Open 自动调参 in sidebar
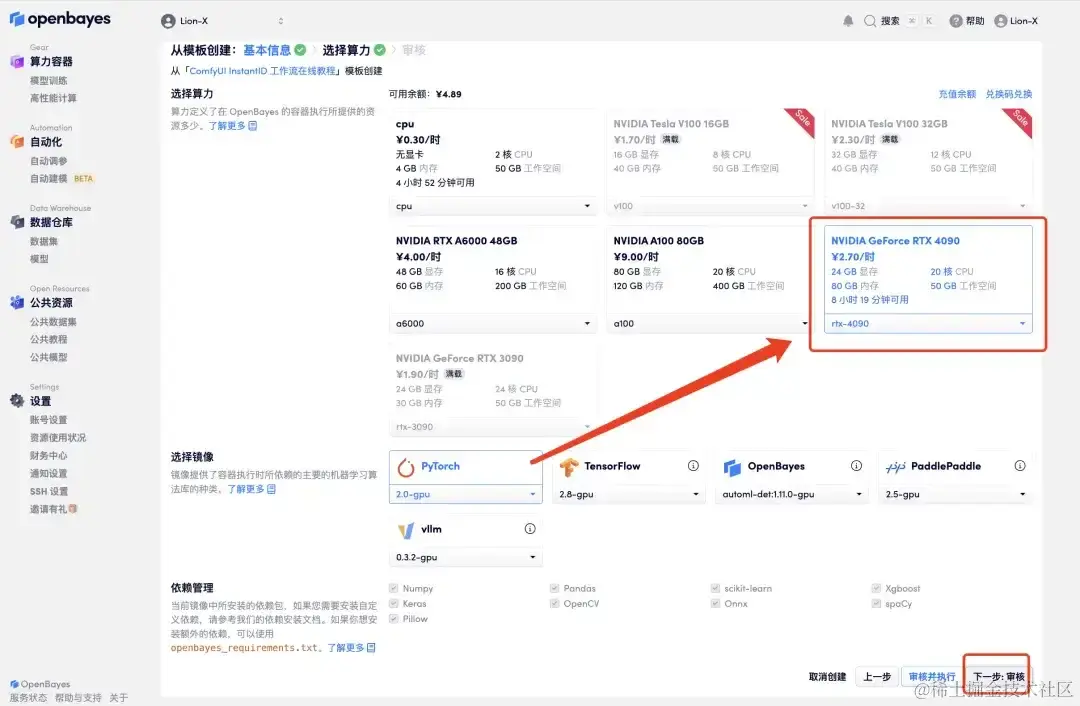 coord(48,160)
